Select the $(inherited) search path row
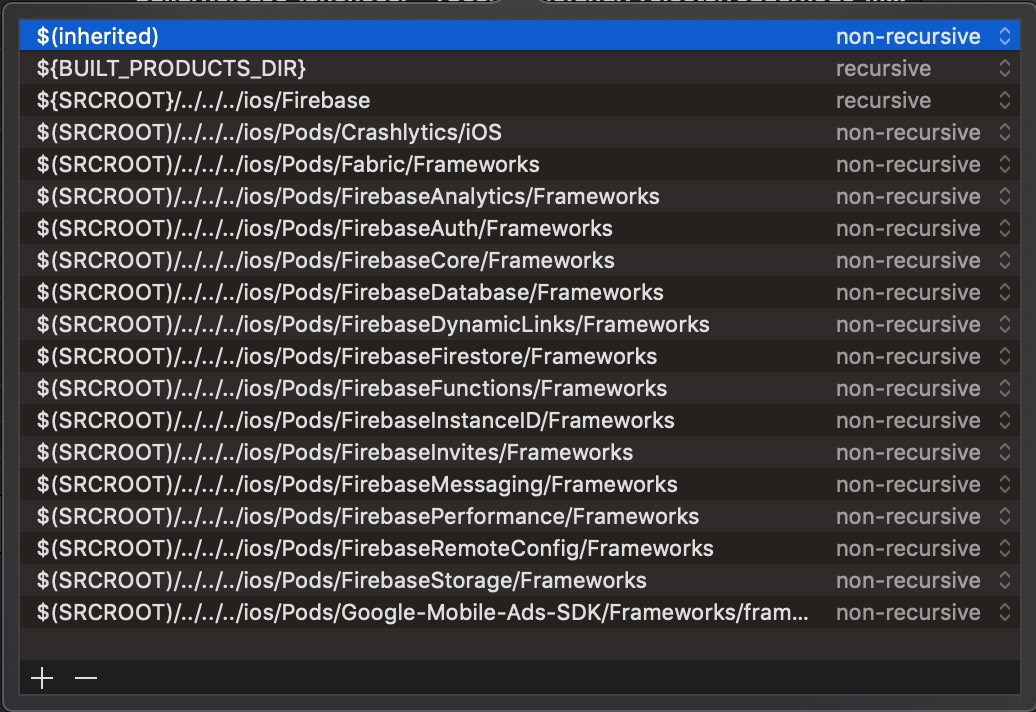Image resolution: width=1036 pixels, height=712 pixels. (400, 36)
